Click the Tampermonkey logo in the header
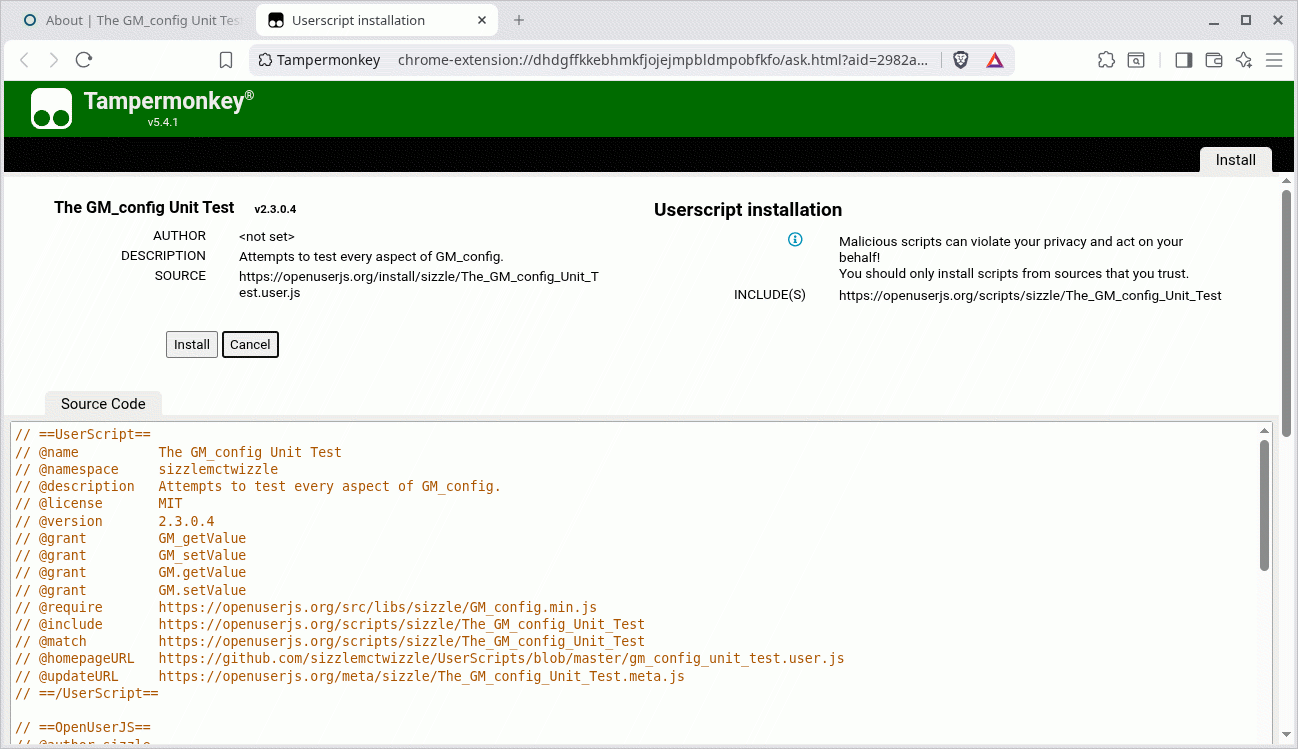 pos(51,108)
